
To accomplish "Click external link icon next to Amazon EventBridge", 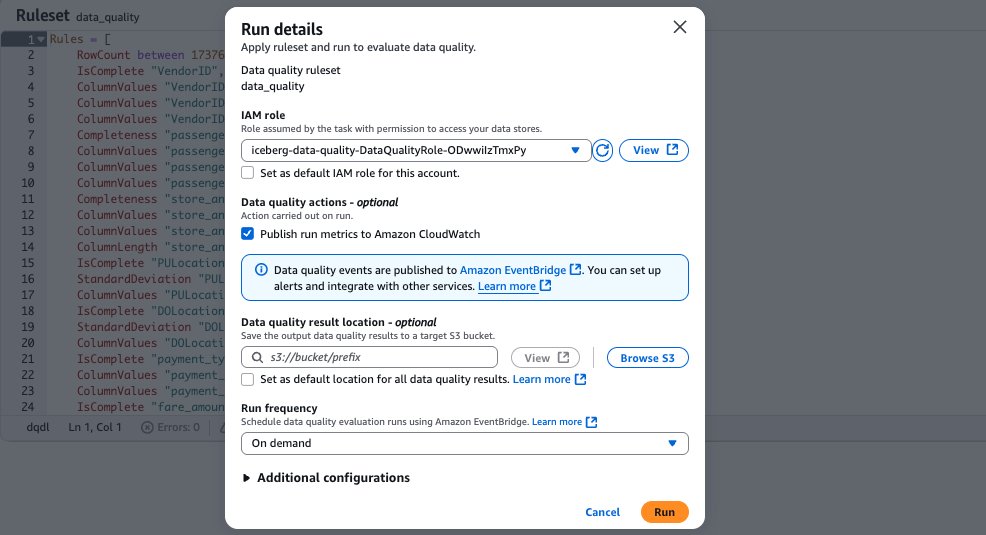I will [575, 270].
